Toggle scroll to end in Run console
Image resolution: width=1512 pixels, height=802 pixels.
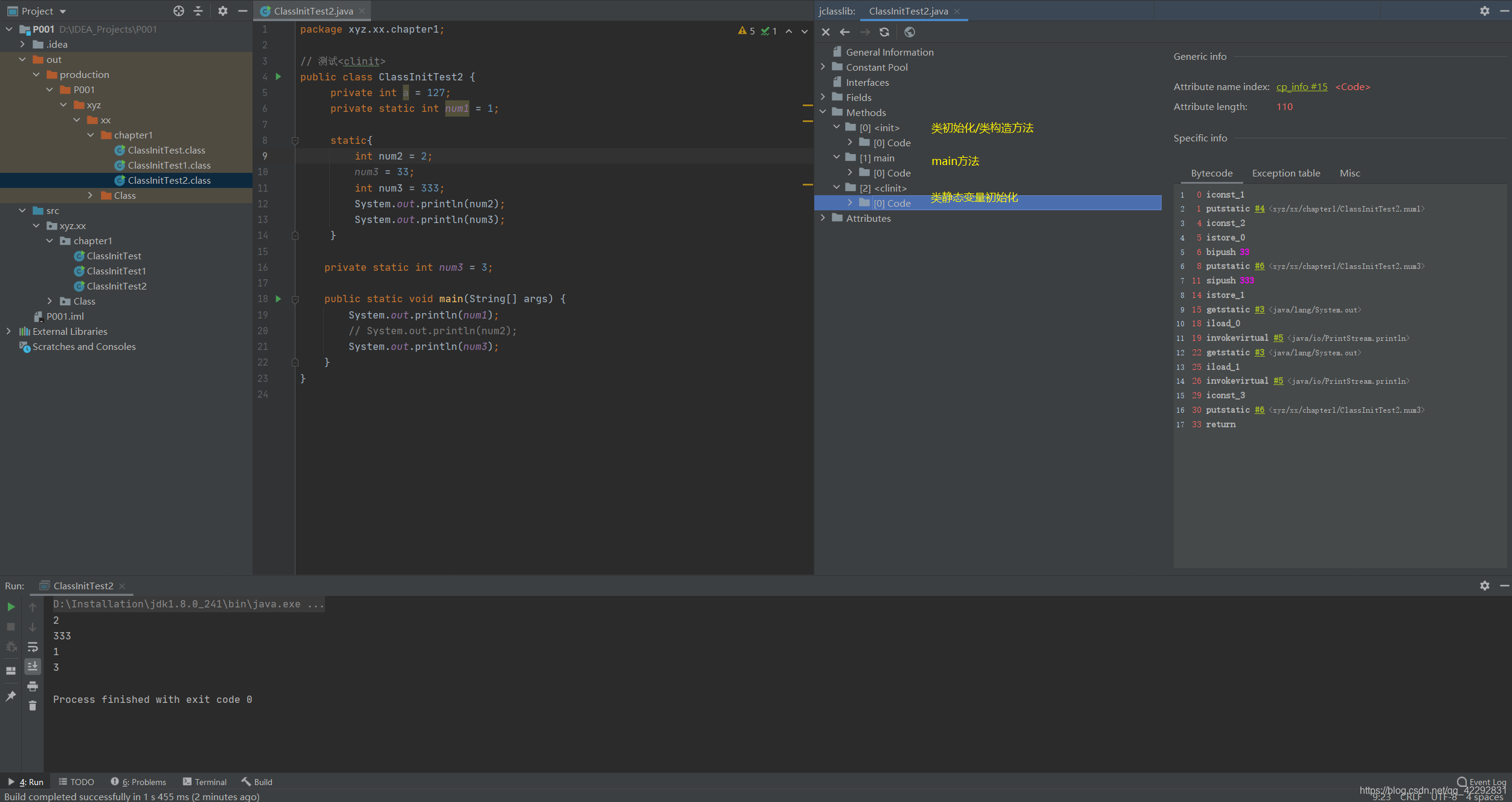point(33,666)
